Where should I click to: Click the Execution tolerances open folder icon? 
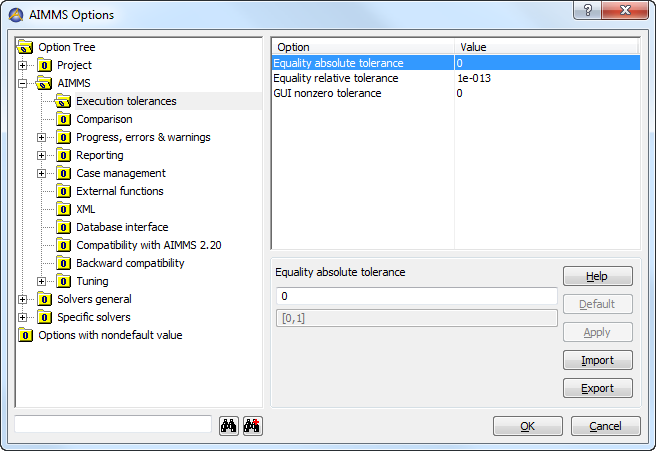coord(63,101)
